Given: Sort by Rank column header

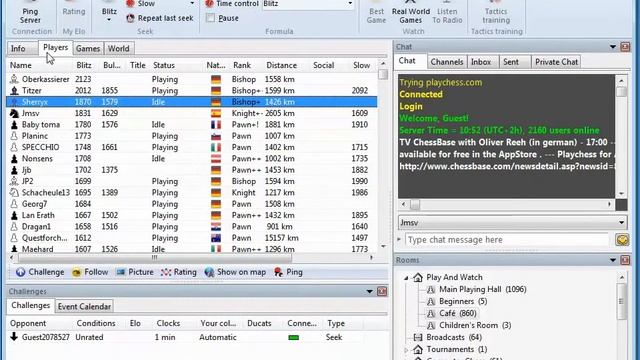Looking at the screenshot, I should [242, 65].
